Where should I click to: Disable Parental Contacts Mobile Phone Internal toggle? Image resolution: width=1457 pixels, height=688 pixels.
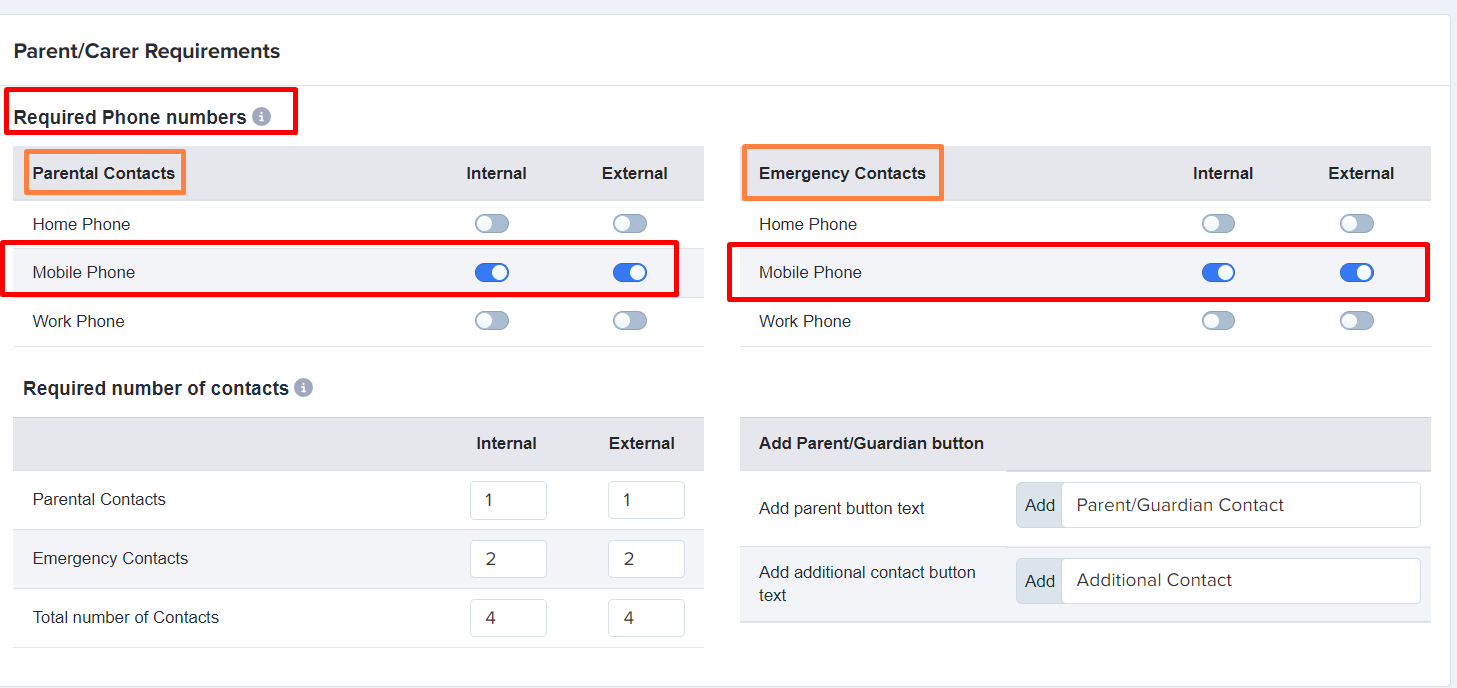click(x=492, y=272)
